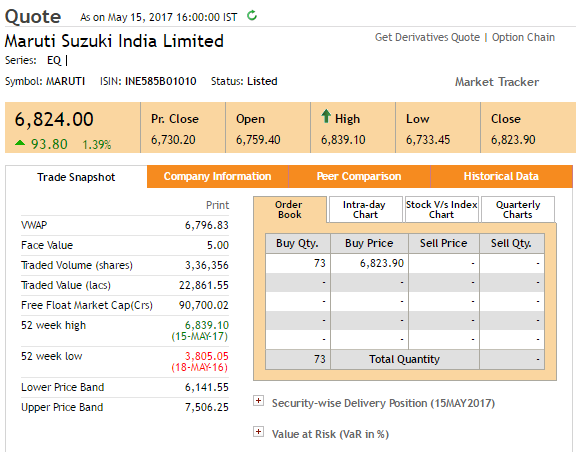Open the Quarterly Charts tab
The image size is (583, 452).
coord(518,210)
